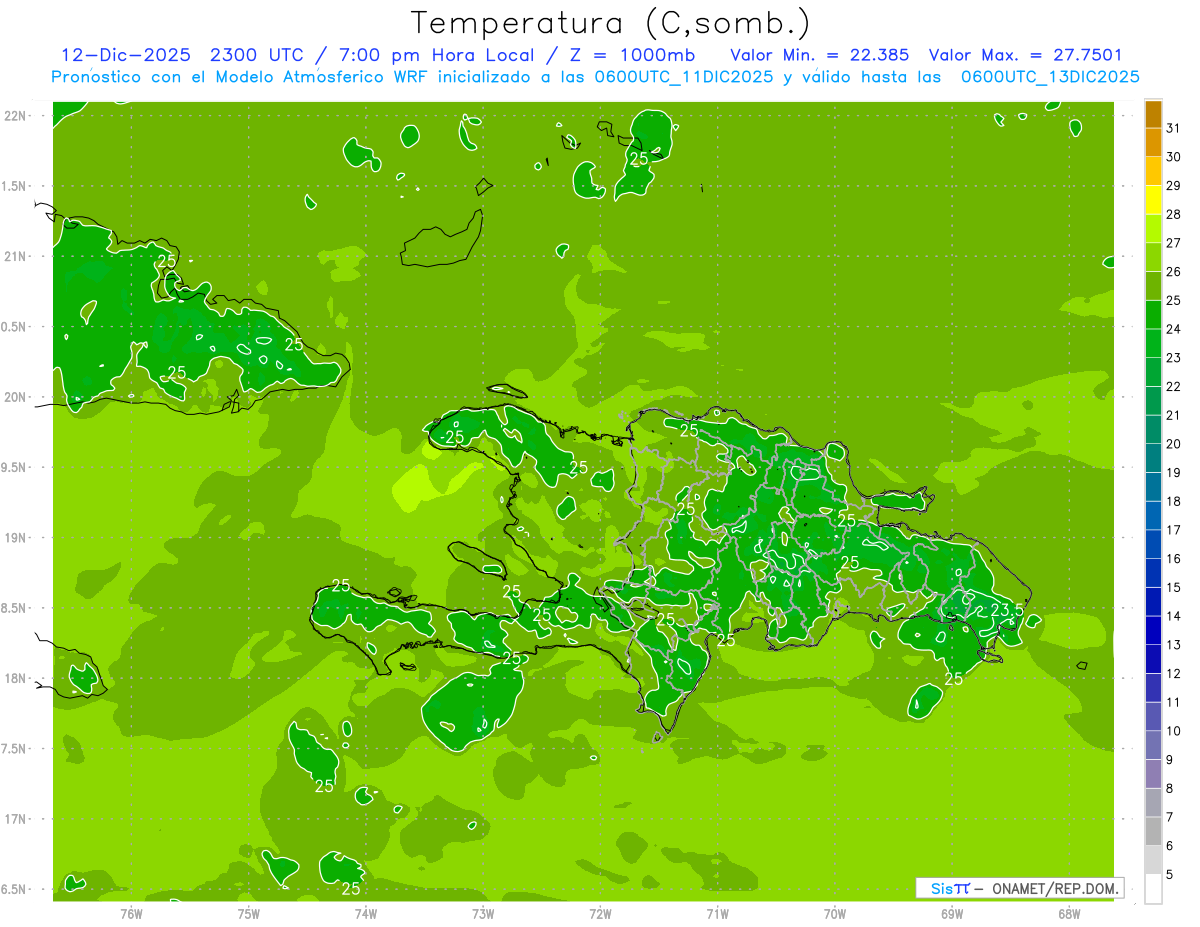This screenshot has width=1200, height=927.
Task: Select the "75W" longitude label
Action: coord(249,913)
